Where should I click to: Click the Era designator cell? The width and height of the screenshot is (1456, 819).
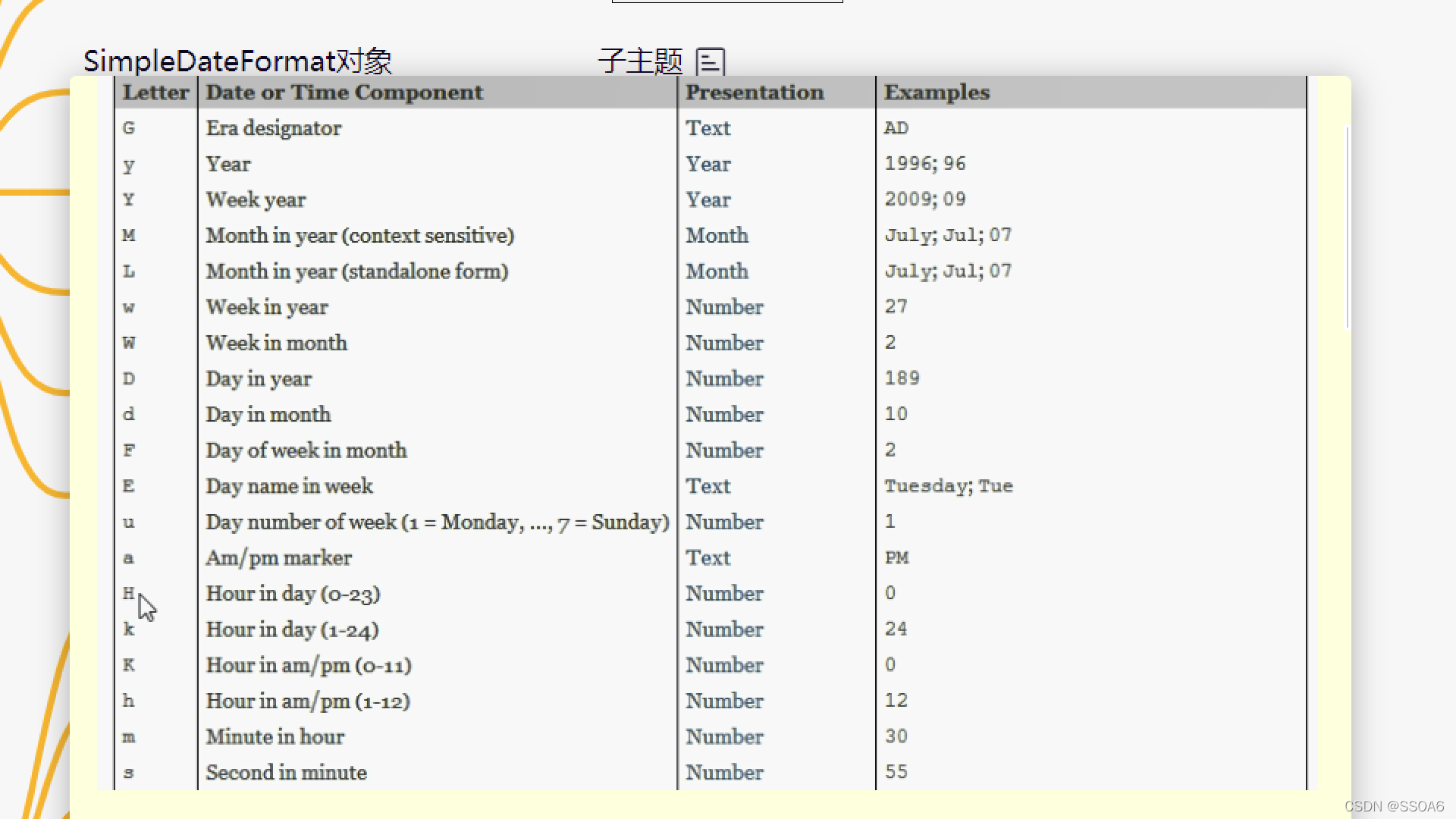tap(274, 128)
